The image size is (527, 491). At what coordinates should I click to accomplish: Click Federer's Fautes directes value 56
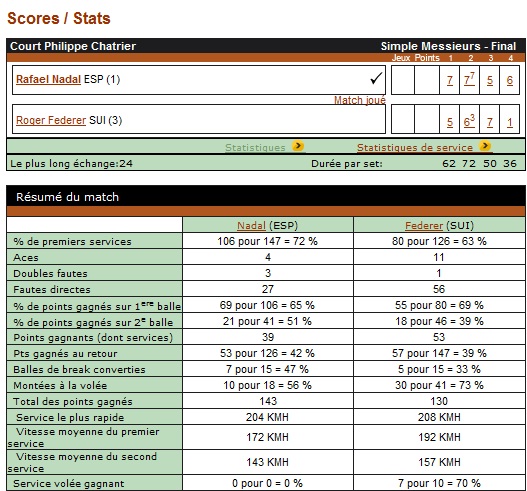(x=439, y=289)
